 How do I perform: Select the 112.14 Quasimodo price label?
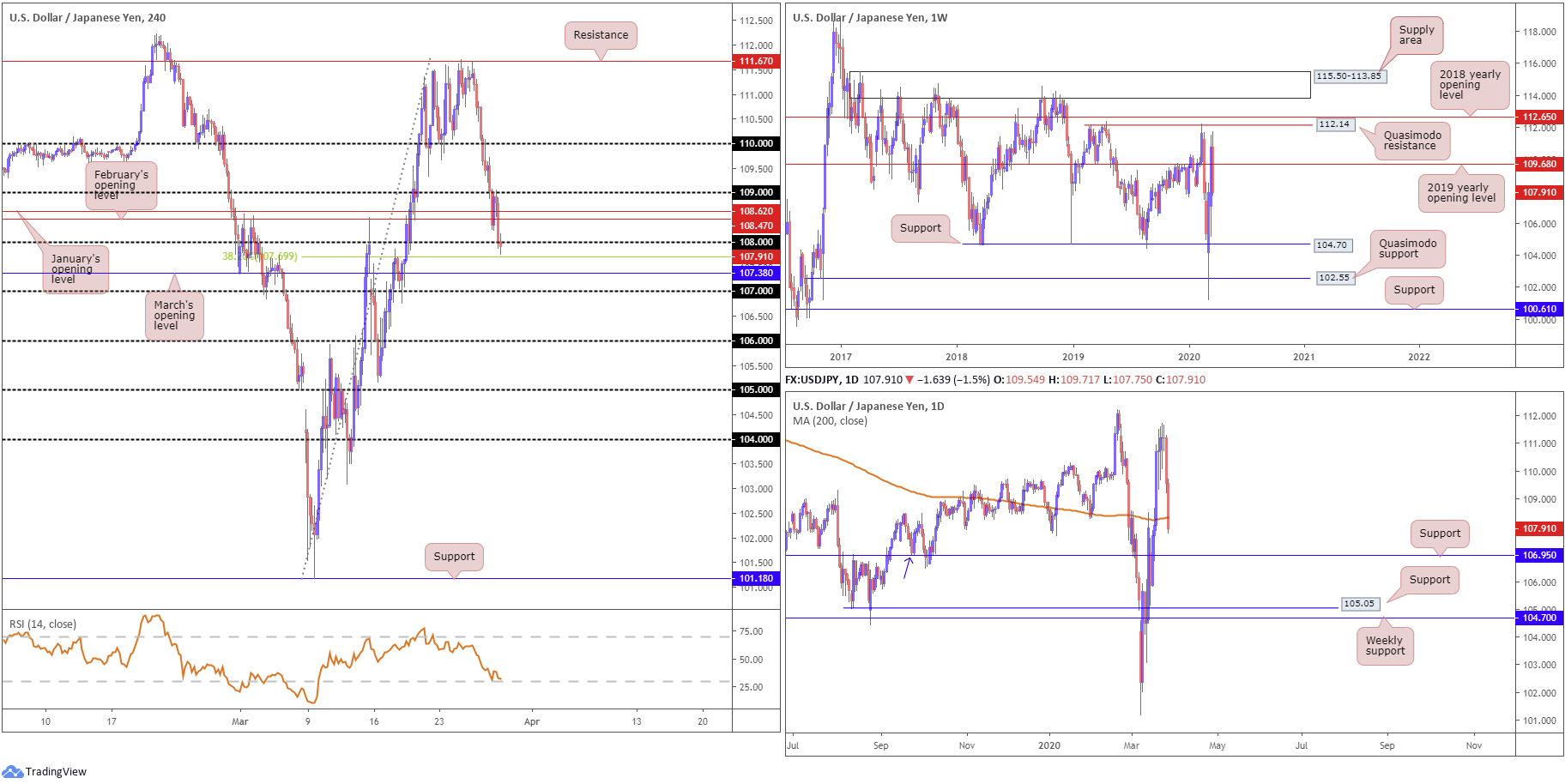coord(1334,124)
